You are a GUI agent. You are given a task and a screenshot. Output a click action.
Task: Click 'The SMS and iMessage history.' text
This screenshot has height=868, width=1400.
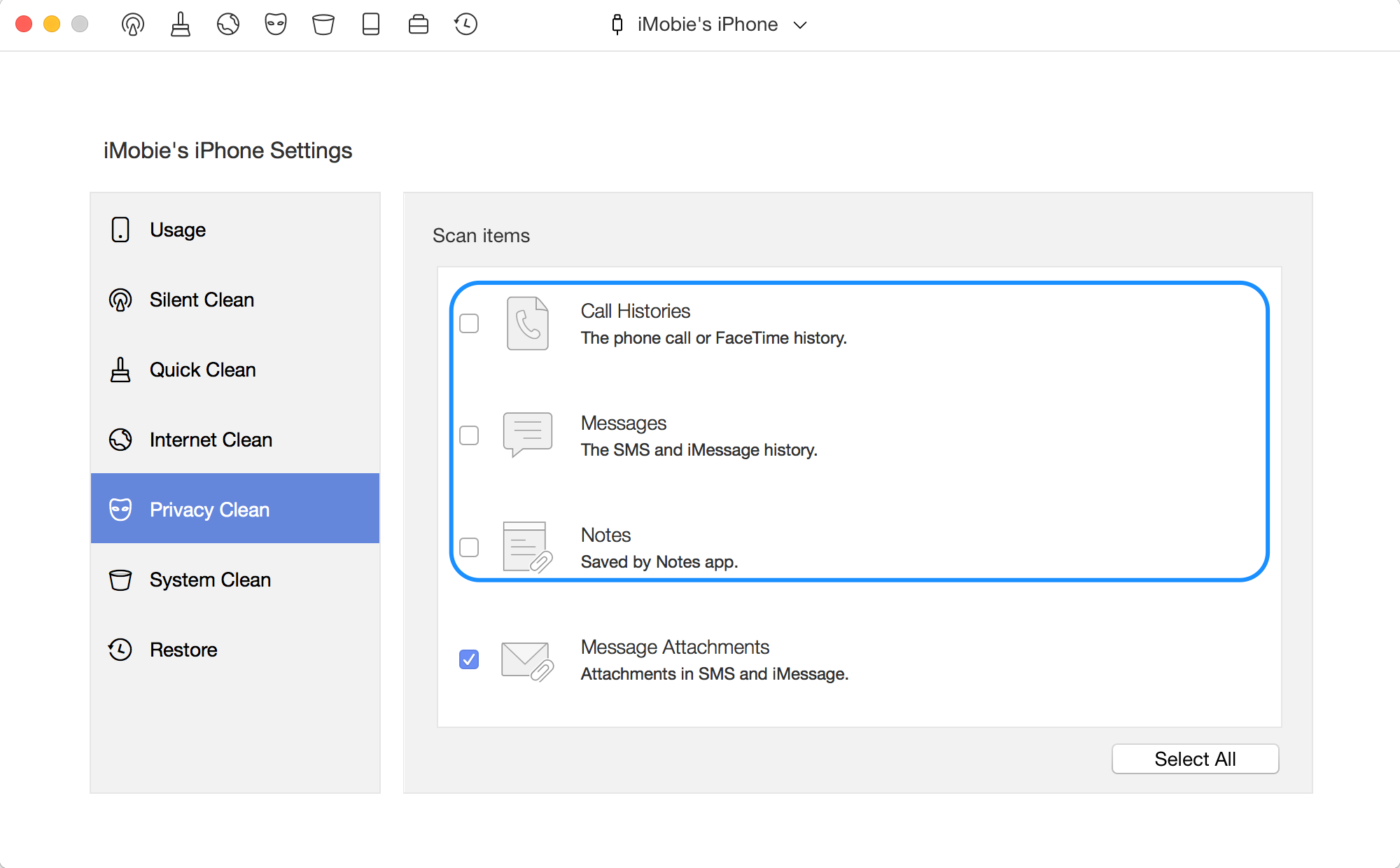(x=699, y=450)
